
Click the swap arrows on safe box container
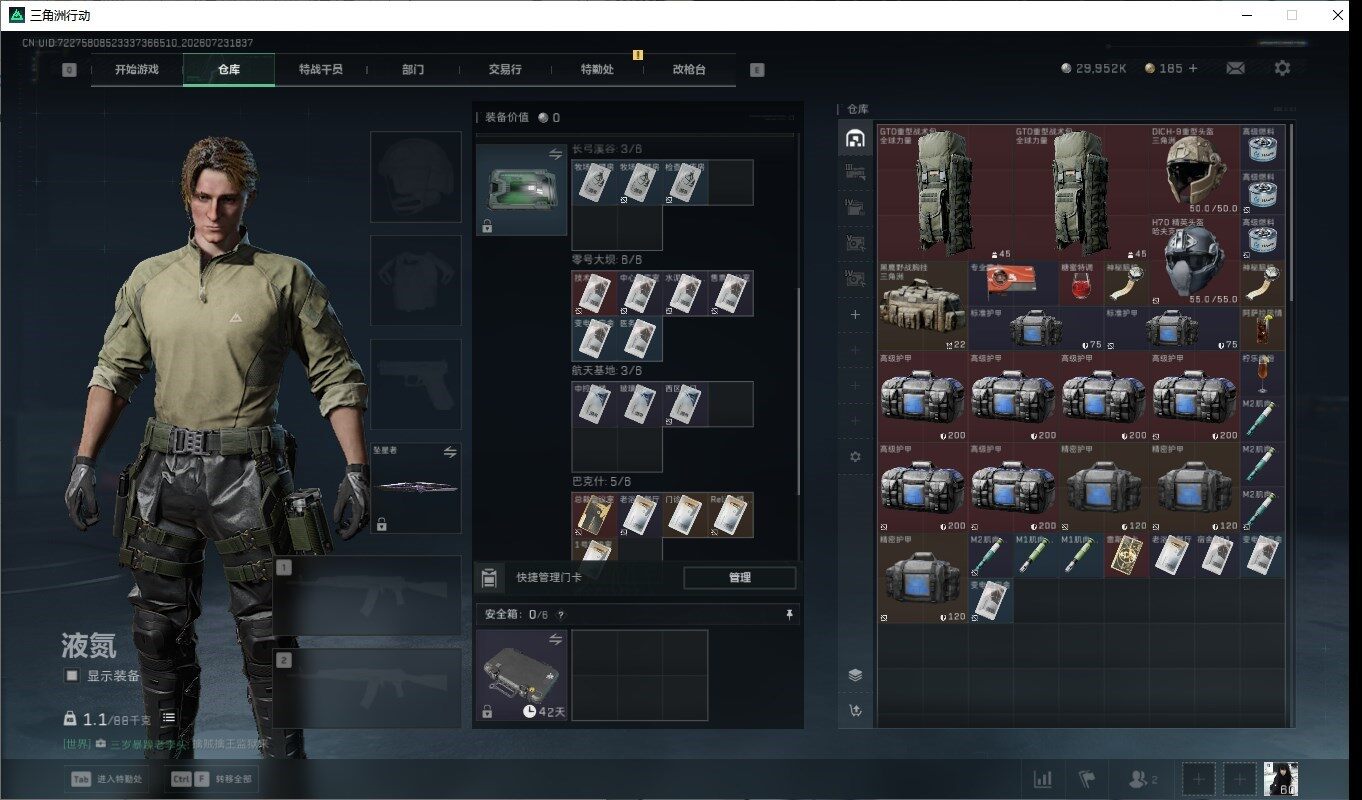(556, 638)
